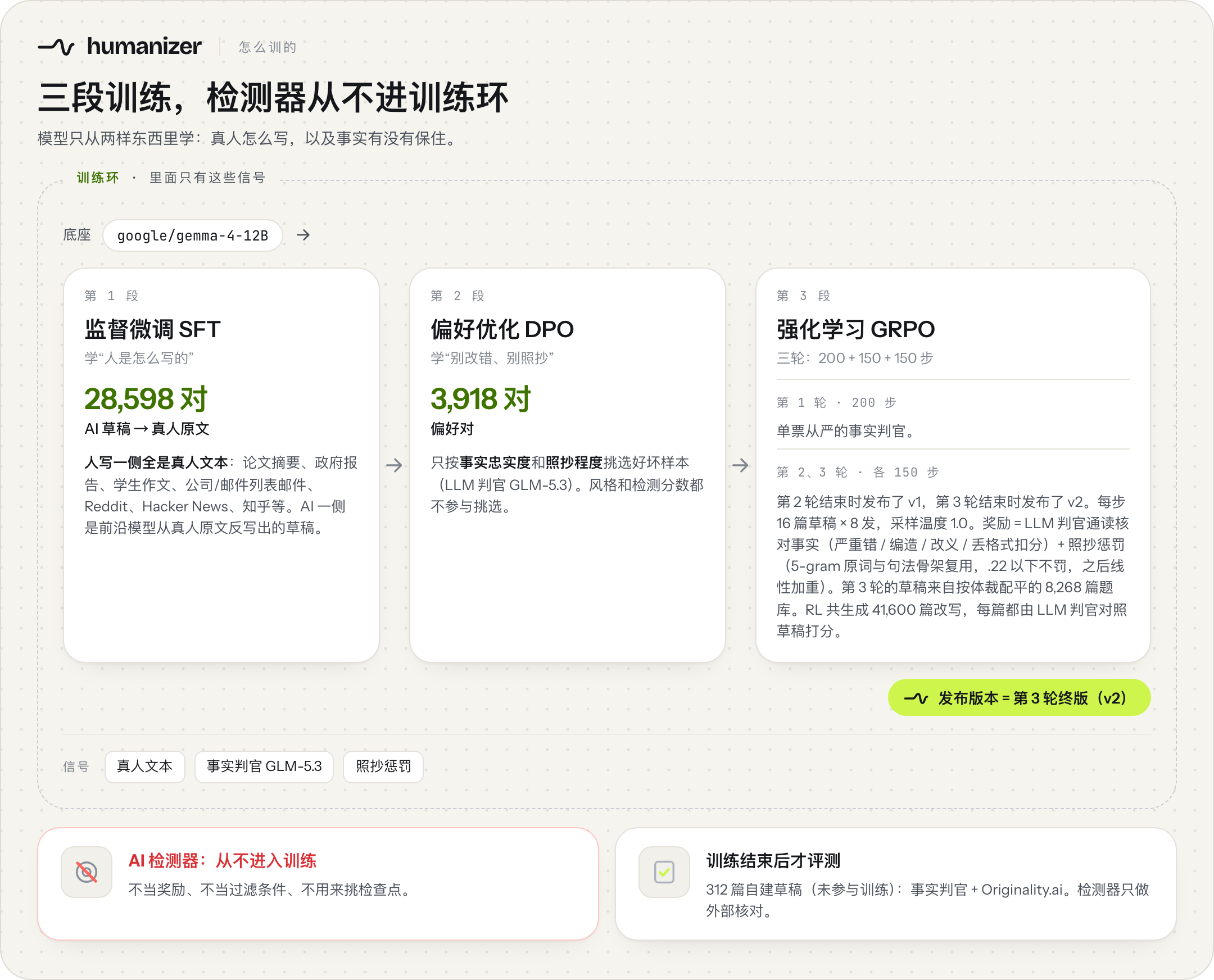Click the waveform icon in the release badge

tap(916, 698)
